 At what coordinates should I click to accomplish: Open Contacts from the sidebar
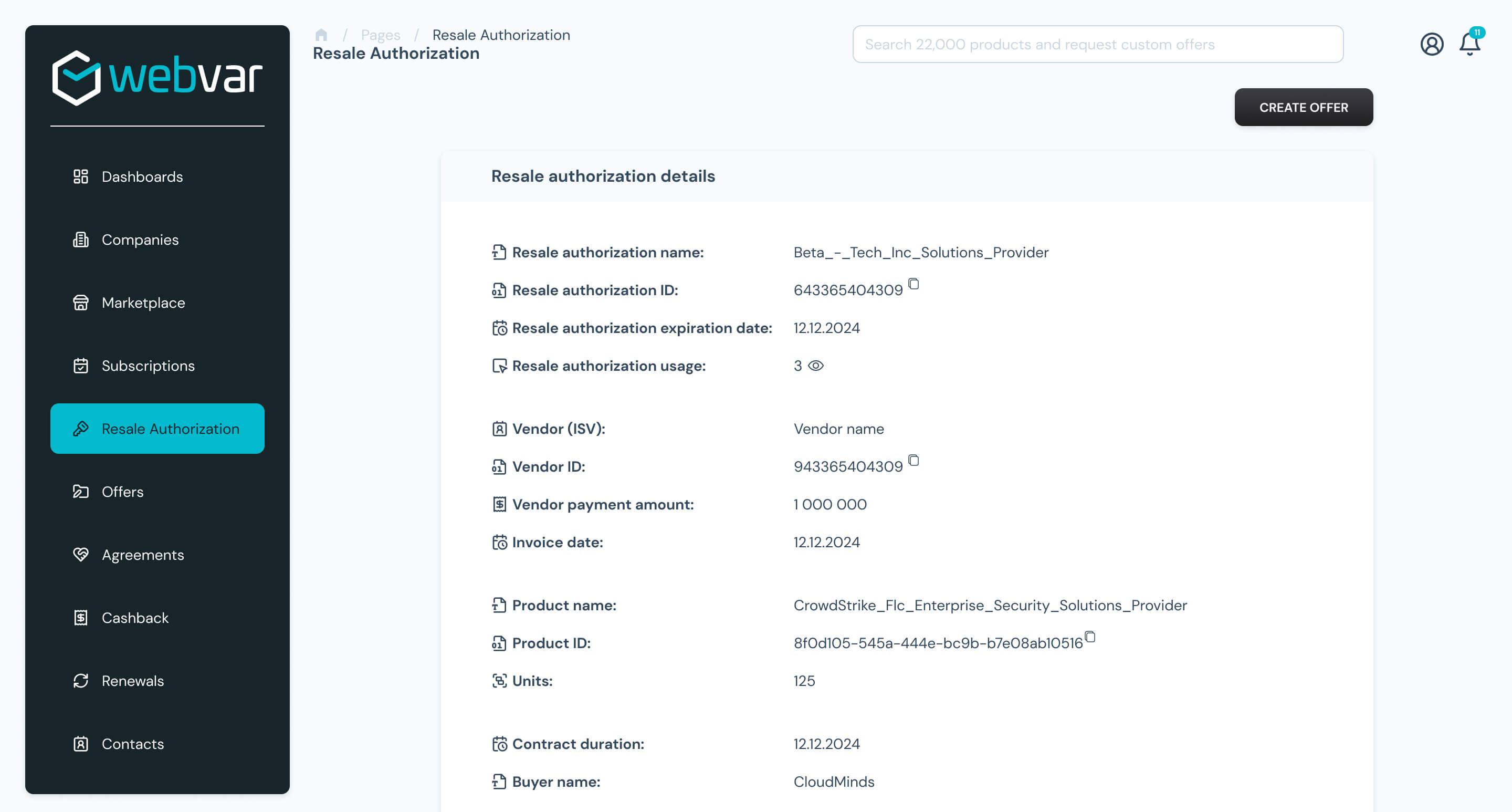click(x=133, y=744)
